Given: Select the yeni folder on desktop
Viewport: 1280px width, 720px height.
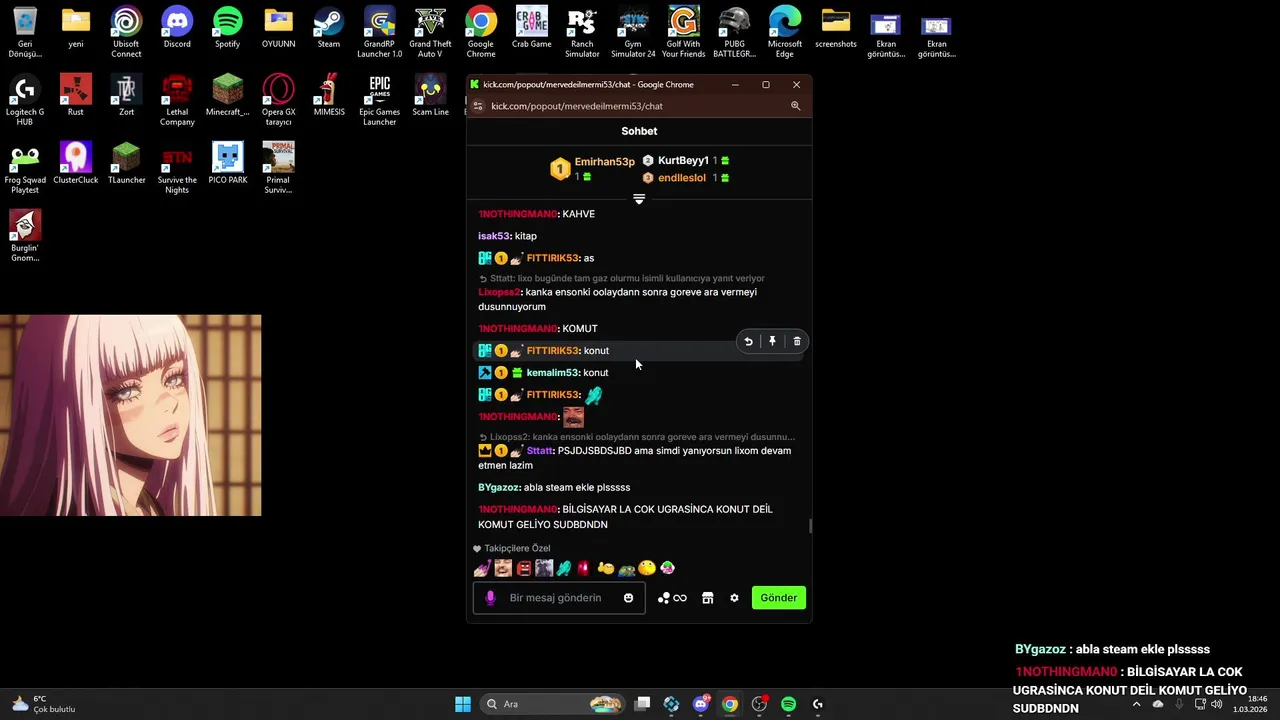Looking at the screenshot, I should click(x=76, y=28).
